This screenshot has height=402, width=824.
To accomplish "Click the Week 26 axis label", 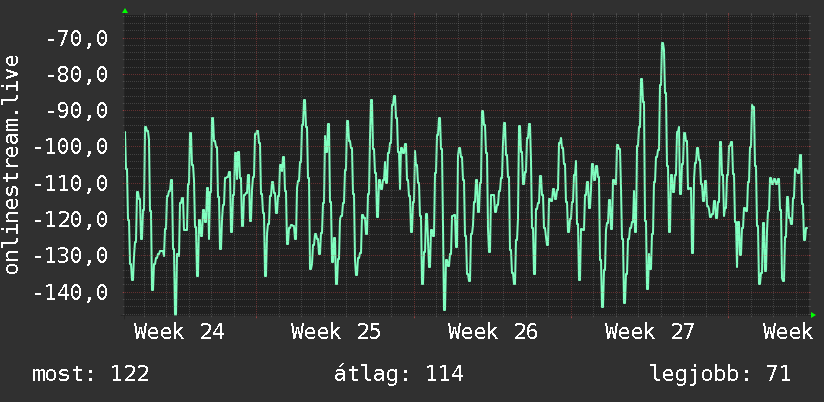I will (x=493, y=332).
